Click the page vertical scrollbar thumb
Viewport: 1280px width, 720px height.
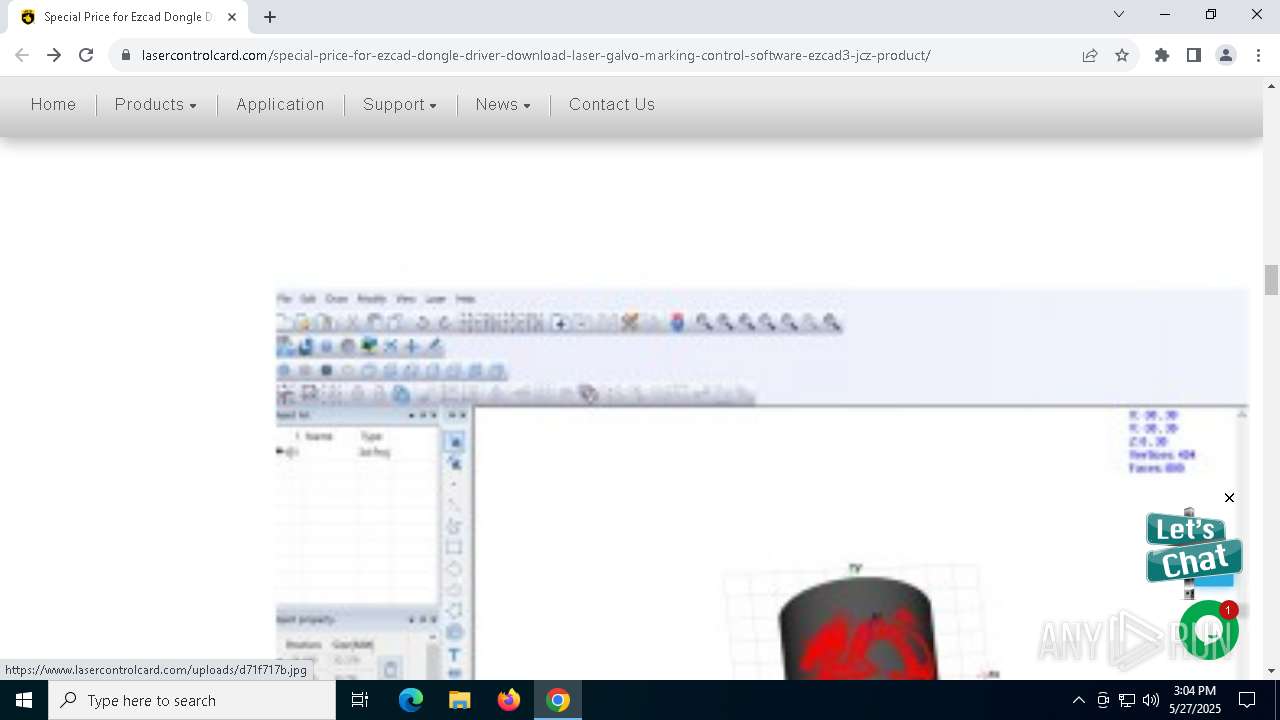tap(1271, 280)
